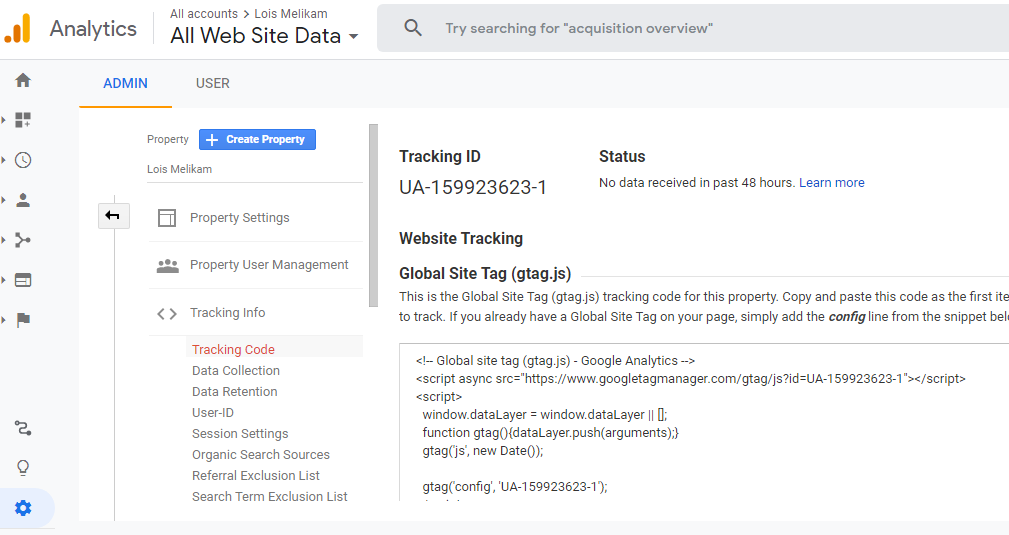Click the 'Status' heading text

coord(622,156)
